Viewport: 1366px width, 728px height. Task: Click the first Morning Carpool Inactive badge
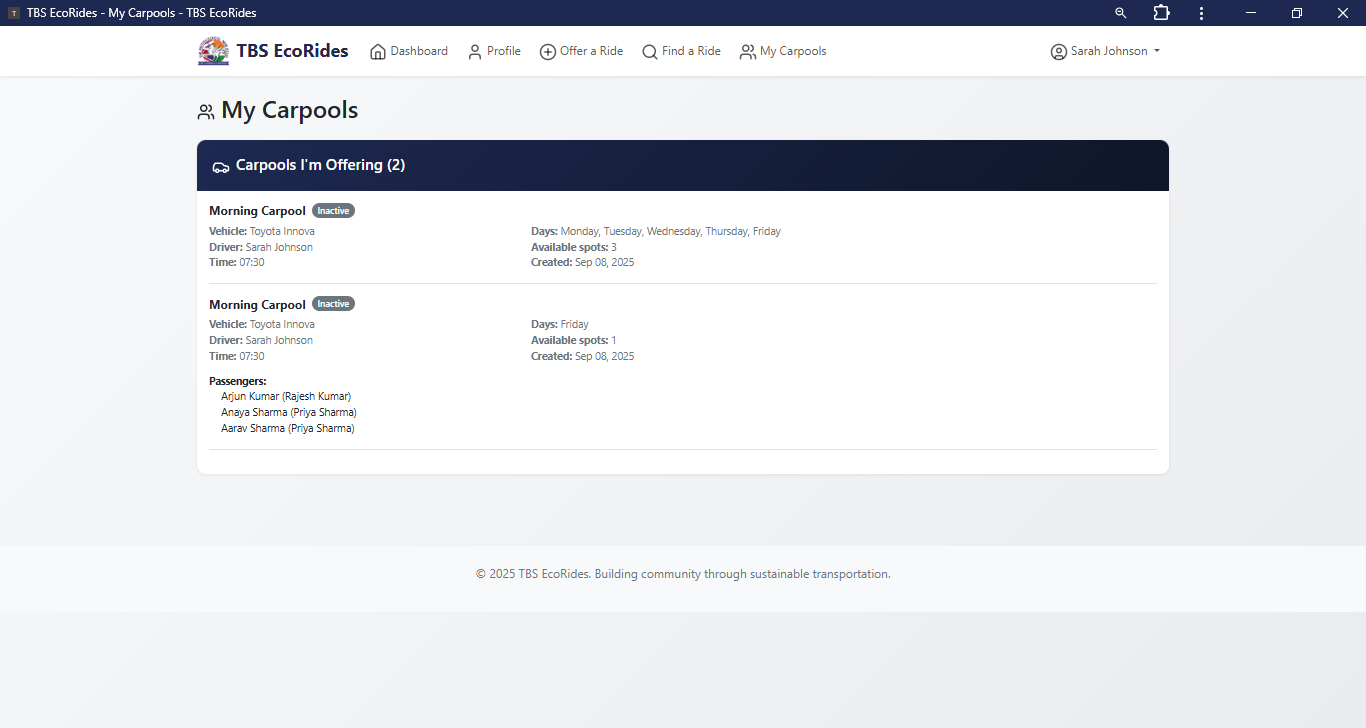[333, 211]
